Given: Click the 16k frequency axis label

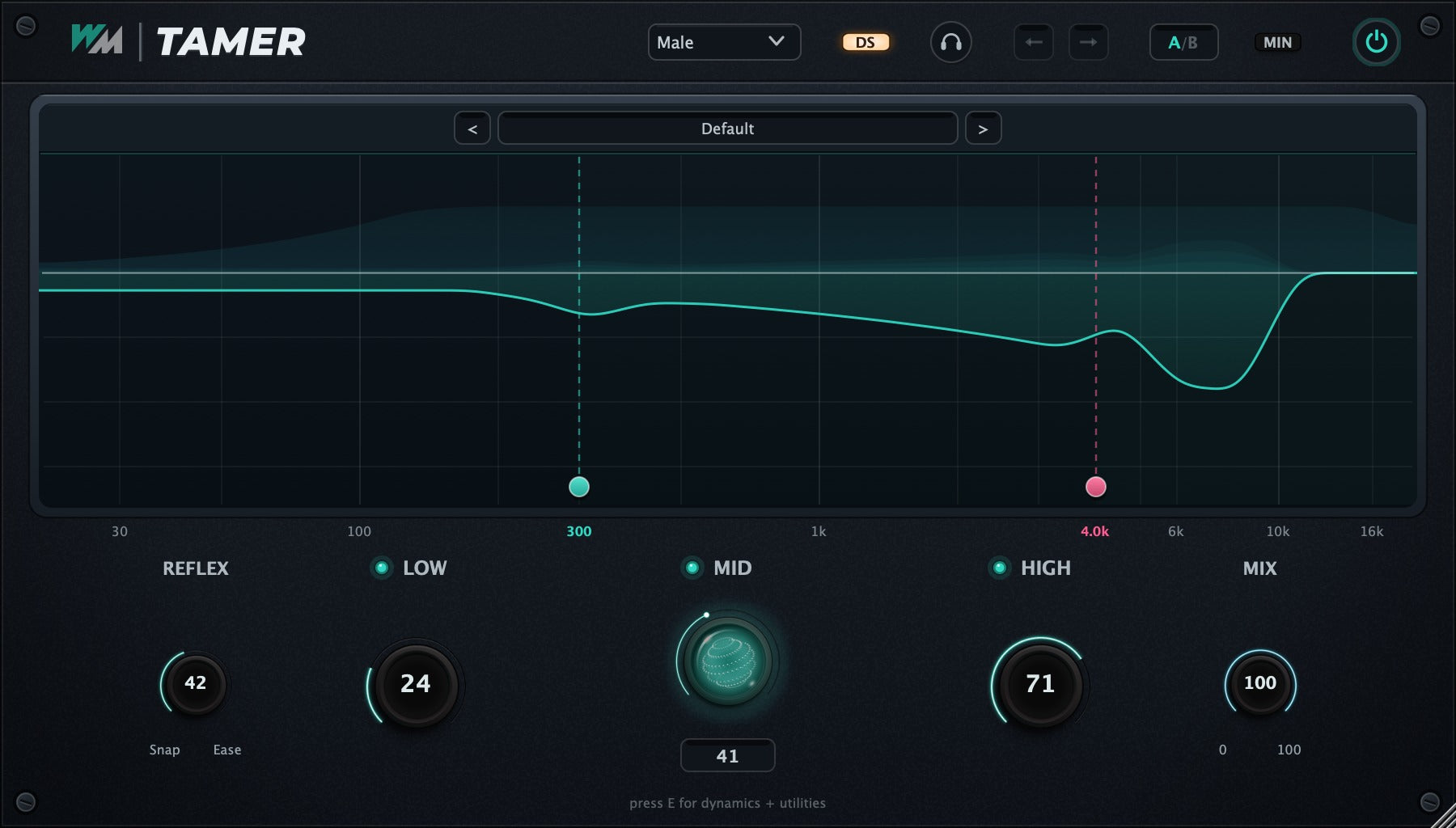Looking at the screenshot, I should coord(1372,531).
